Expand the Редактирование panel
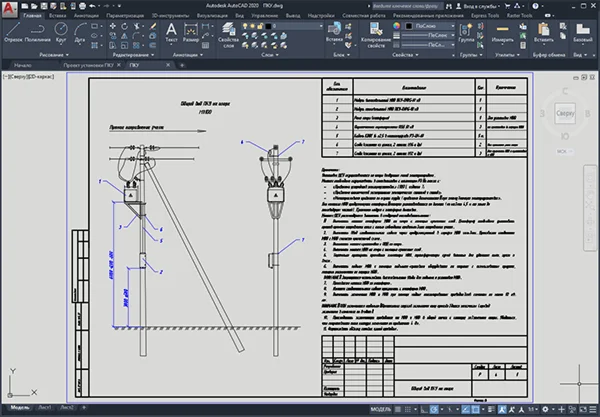The image size is (600, 417). 133,55
